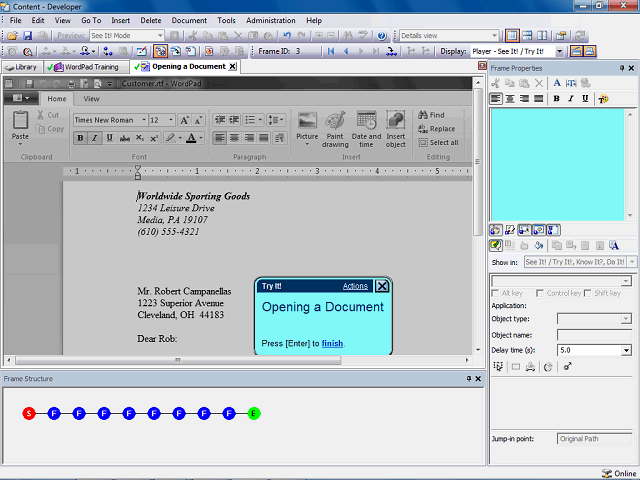Apply Italic in Frame Properties toolbar

pos(571,98)
